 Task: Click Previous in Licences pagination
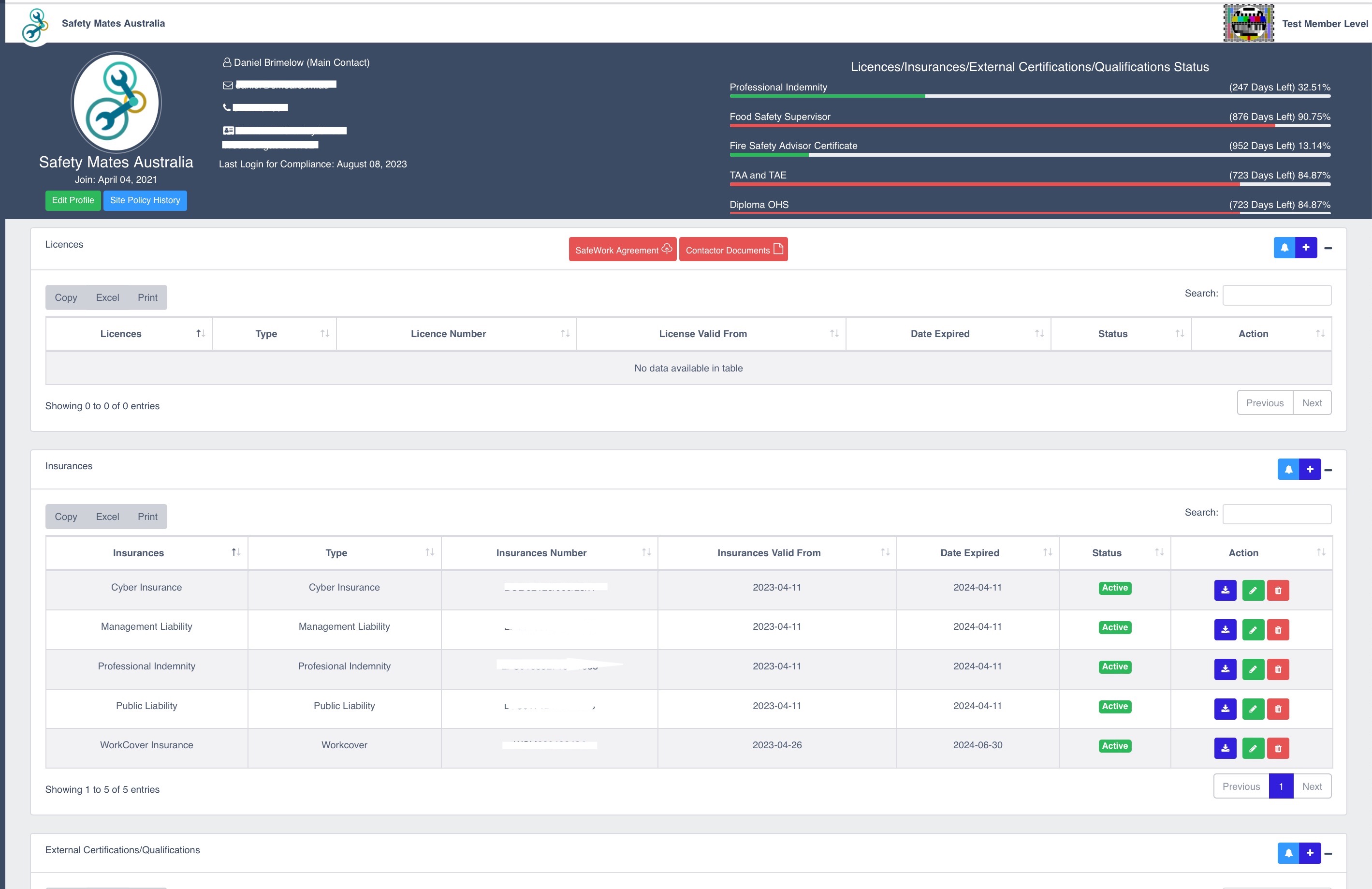coord(1265,403)
